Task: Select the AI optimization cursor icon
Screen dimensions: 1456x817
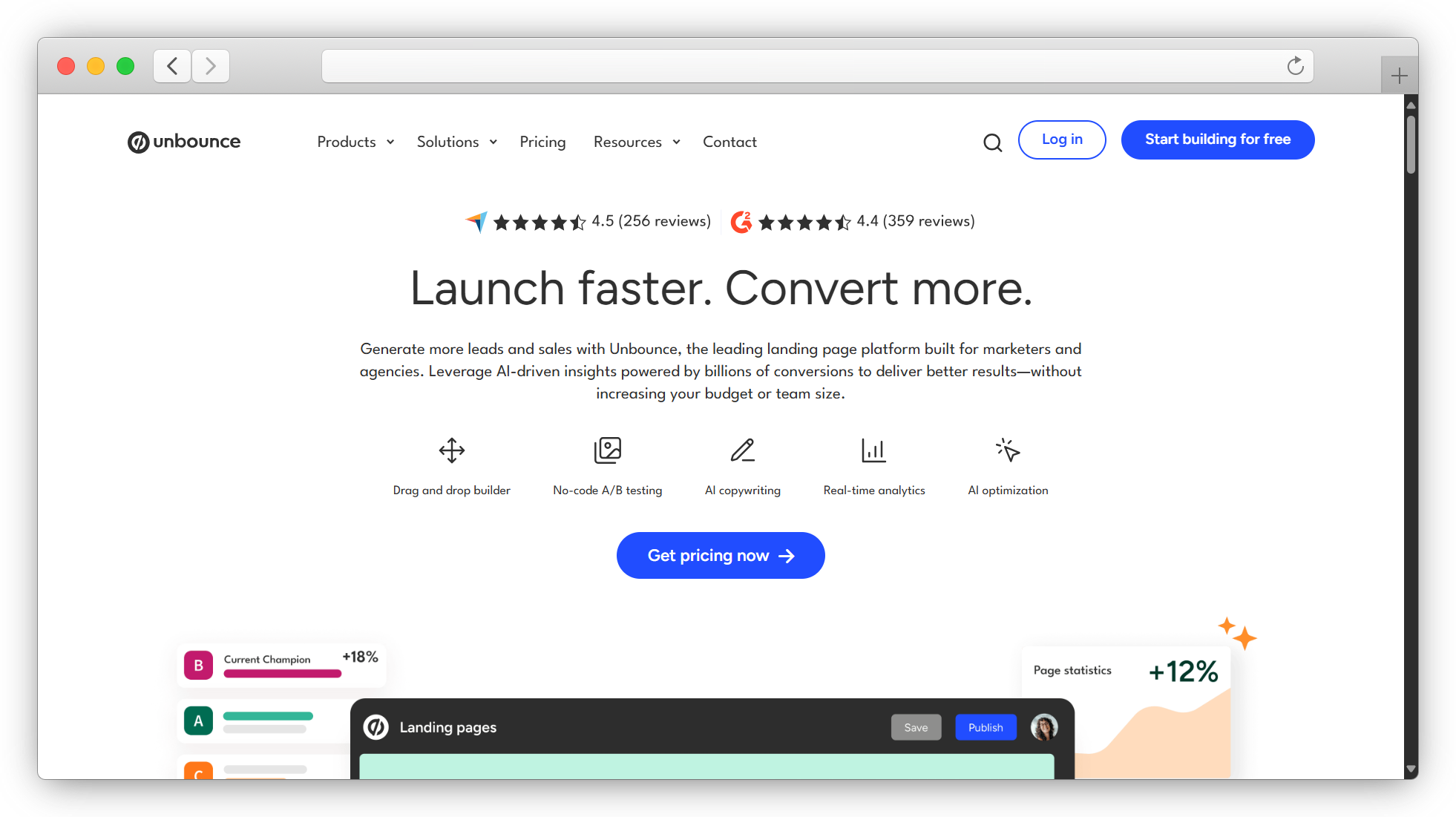Action: tap(1007, 450)
